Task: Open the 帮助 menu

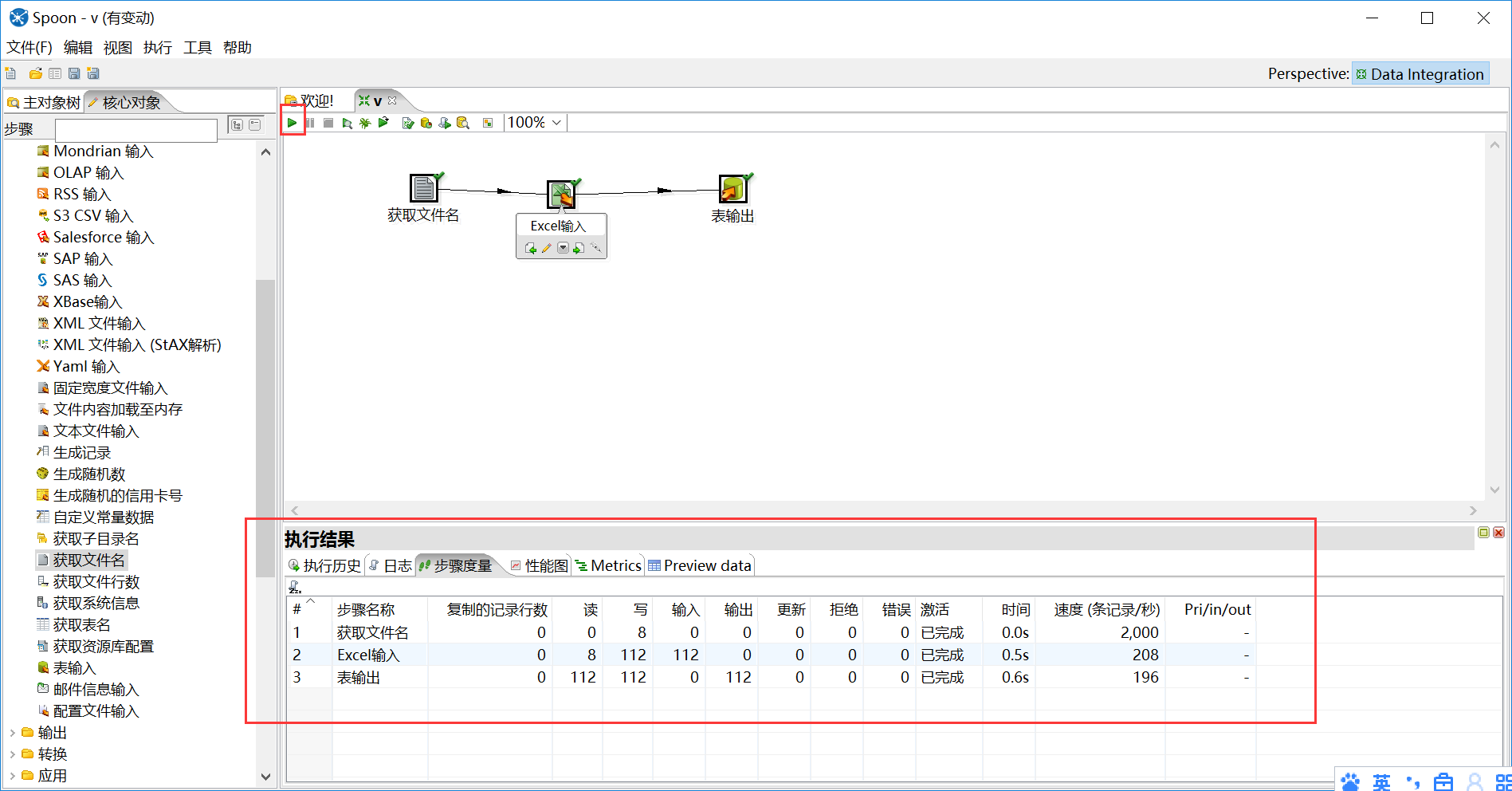Action: click(238, 48)
